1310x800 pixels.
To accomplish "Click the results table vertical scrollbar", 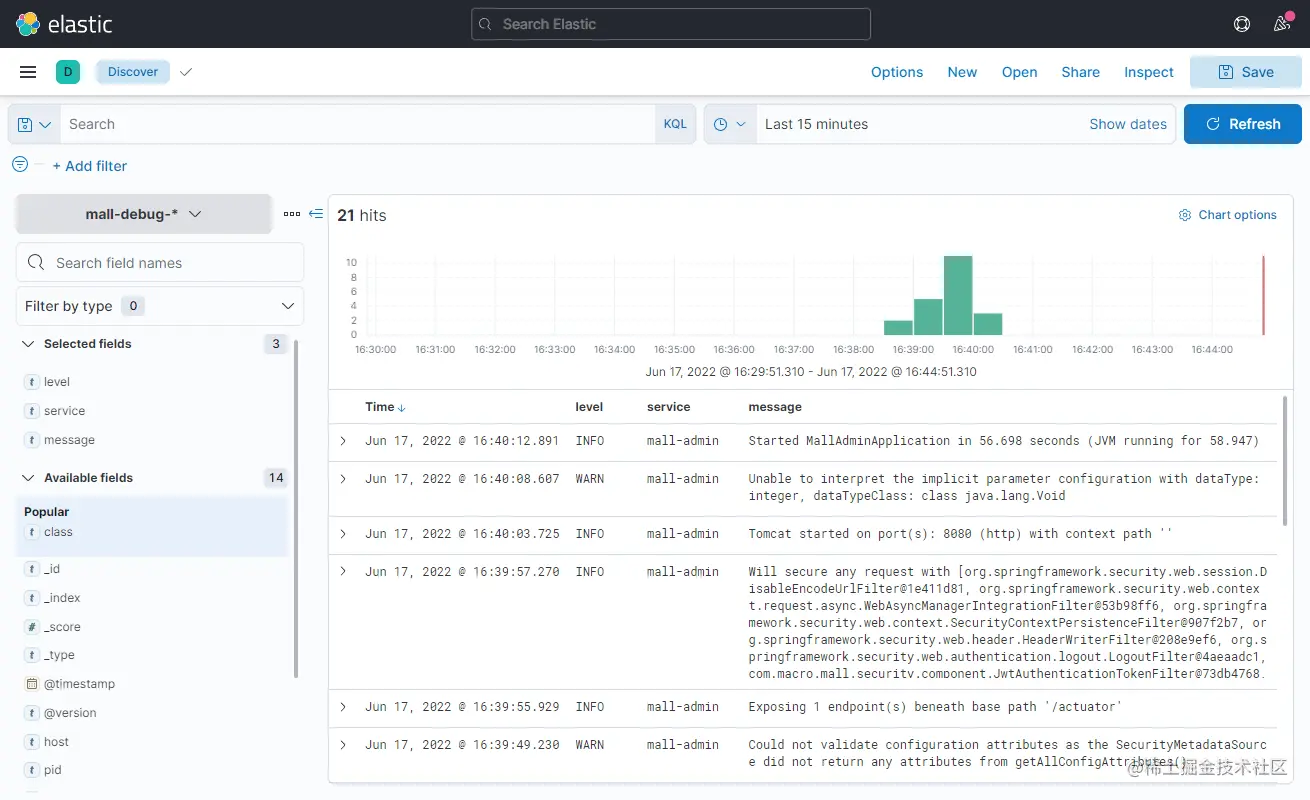I will (1285, 461).
